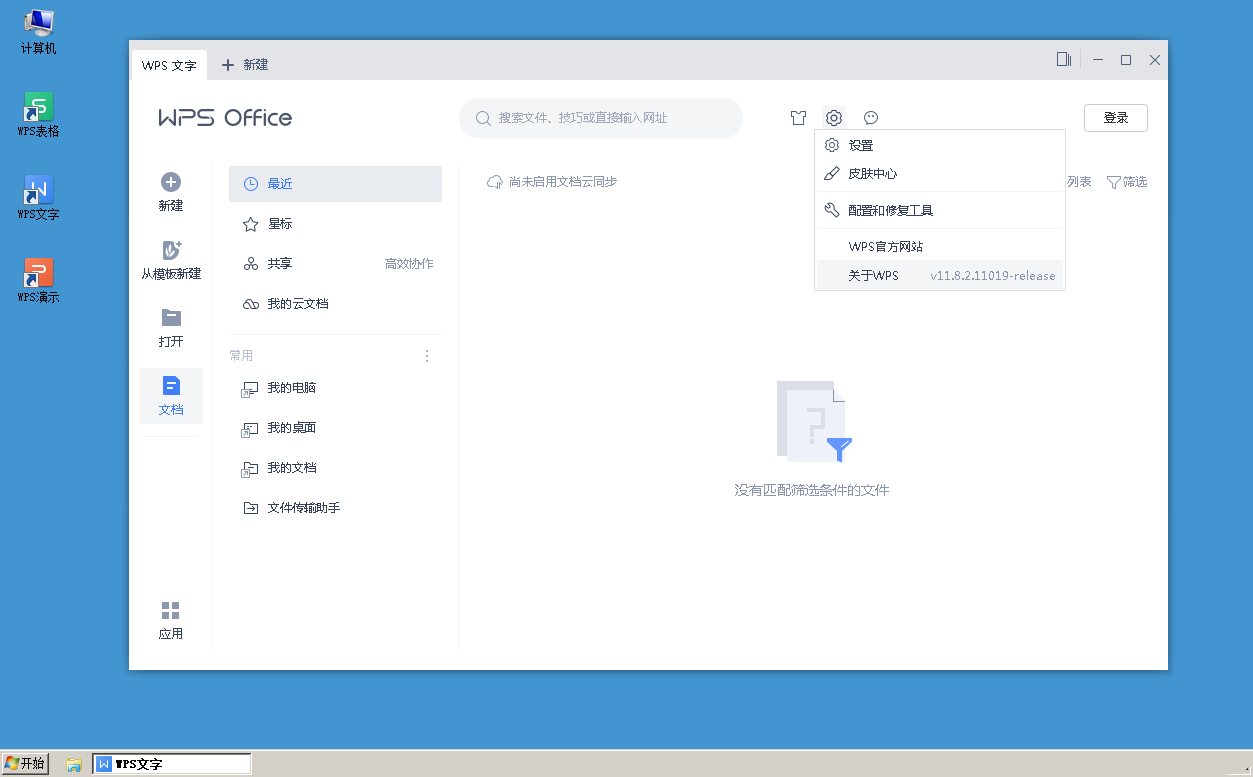
Task: Open 文件传输助手 entry
Action: tap(335, 508)
